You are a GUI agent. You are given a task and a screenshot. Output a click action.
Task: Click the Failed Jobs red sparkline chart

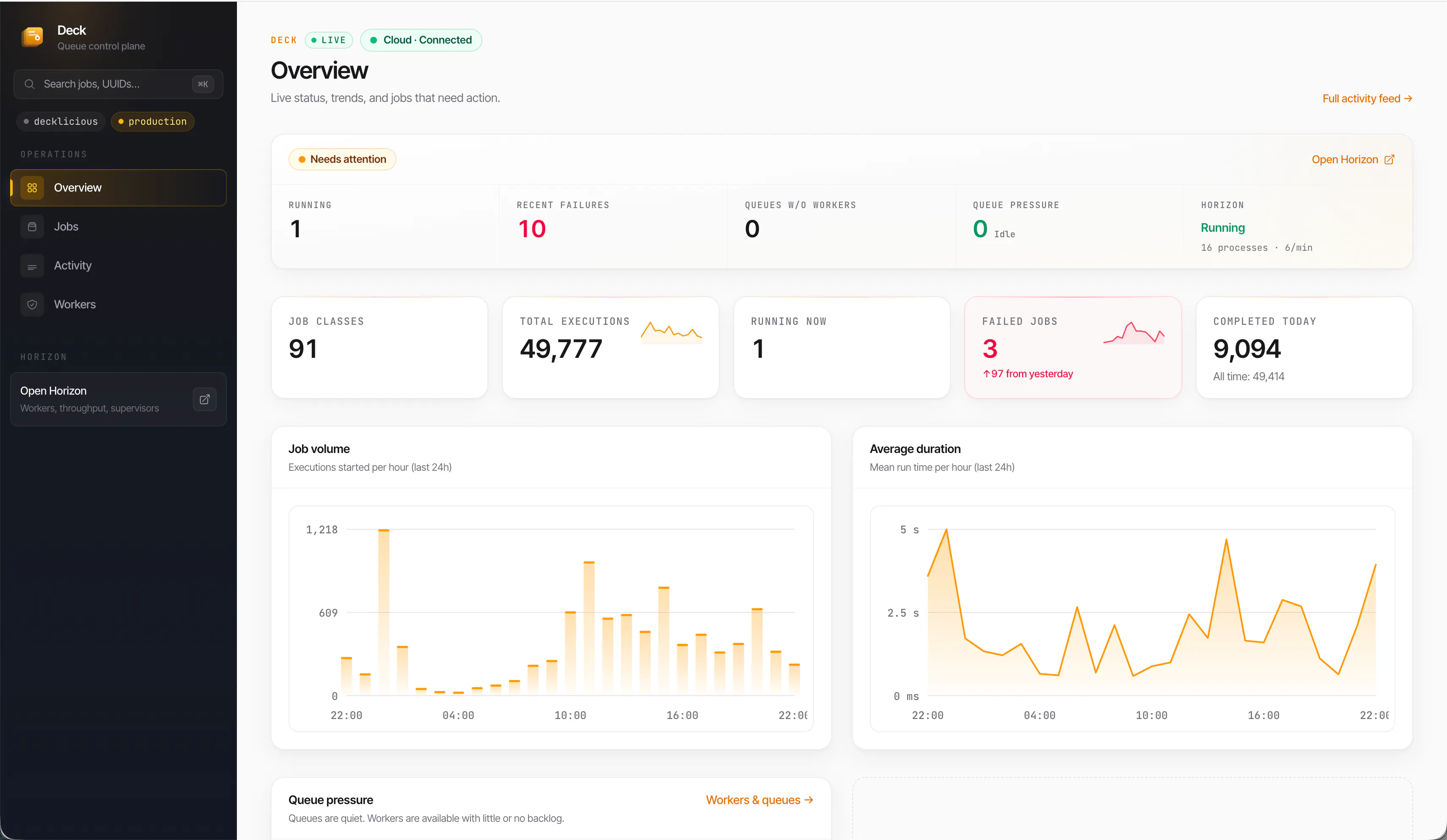[x=1133, y=332]
